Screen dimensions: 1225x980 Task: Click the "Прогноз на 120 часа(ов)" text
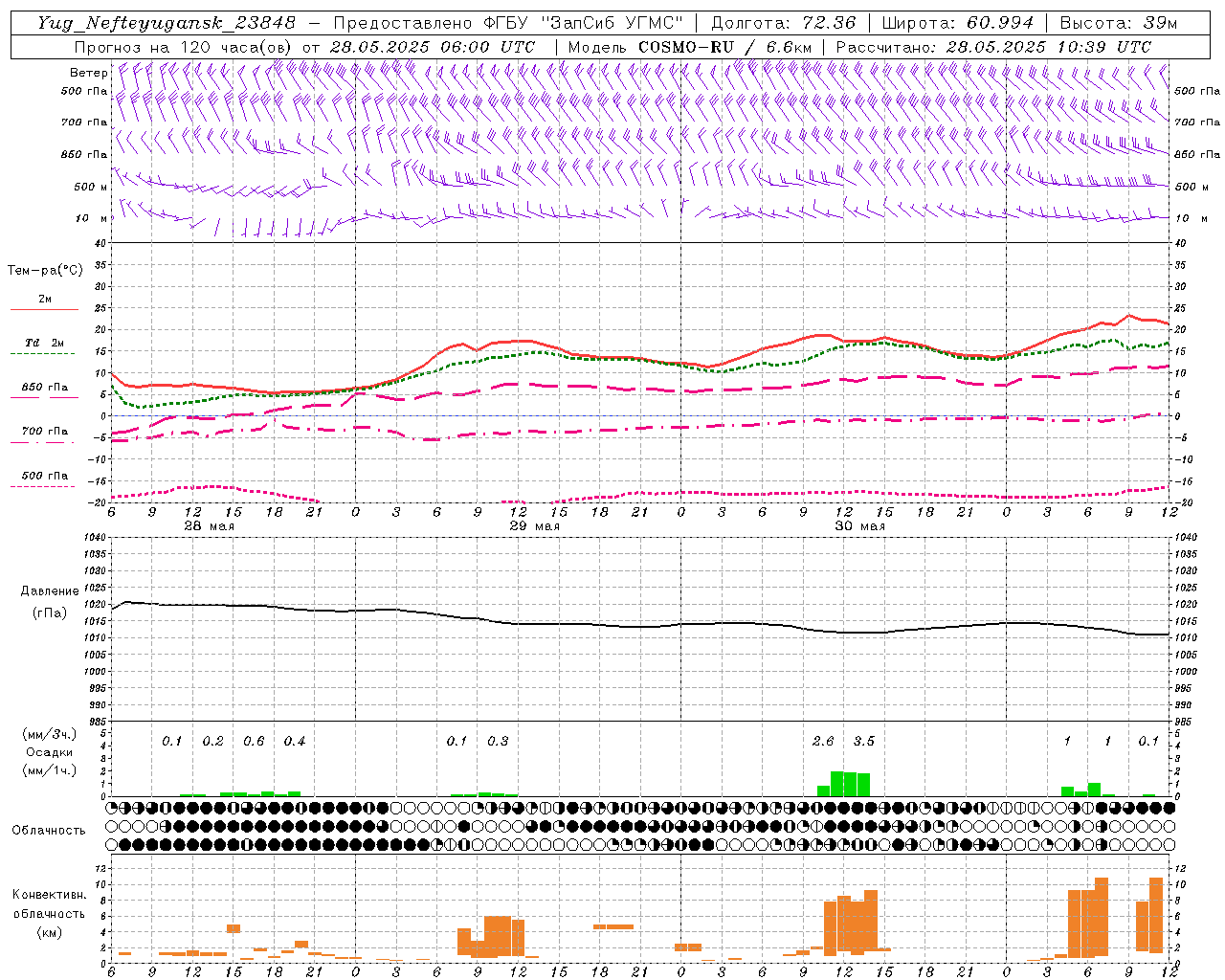183,47
